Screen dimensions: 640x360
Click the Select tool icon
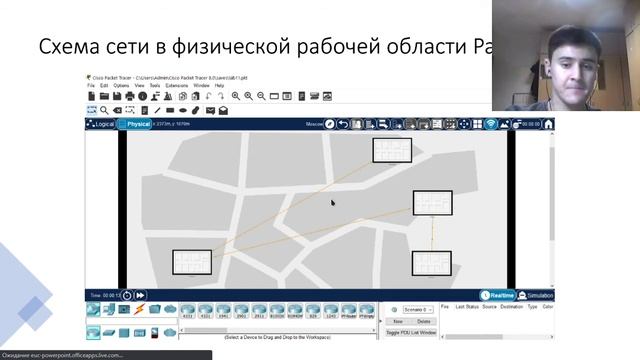coord(92,110)
